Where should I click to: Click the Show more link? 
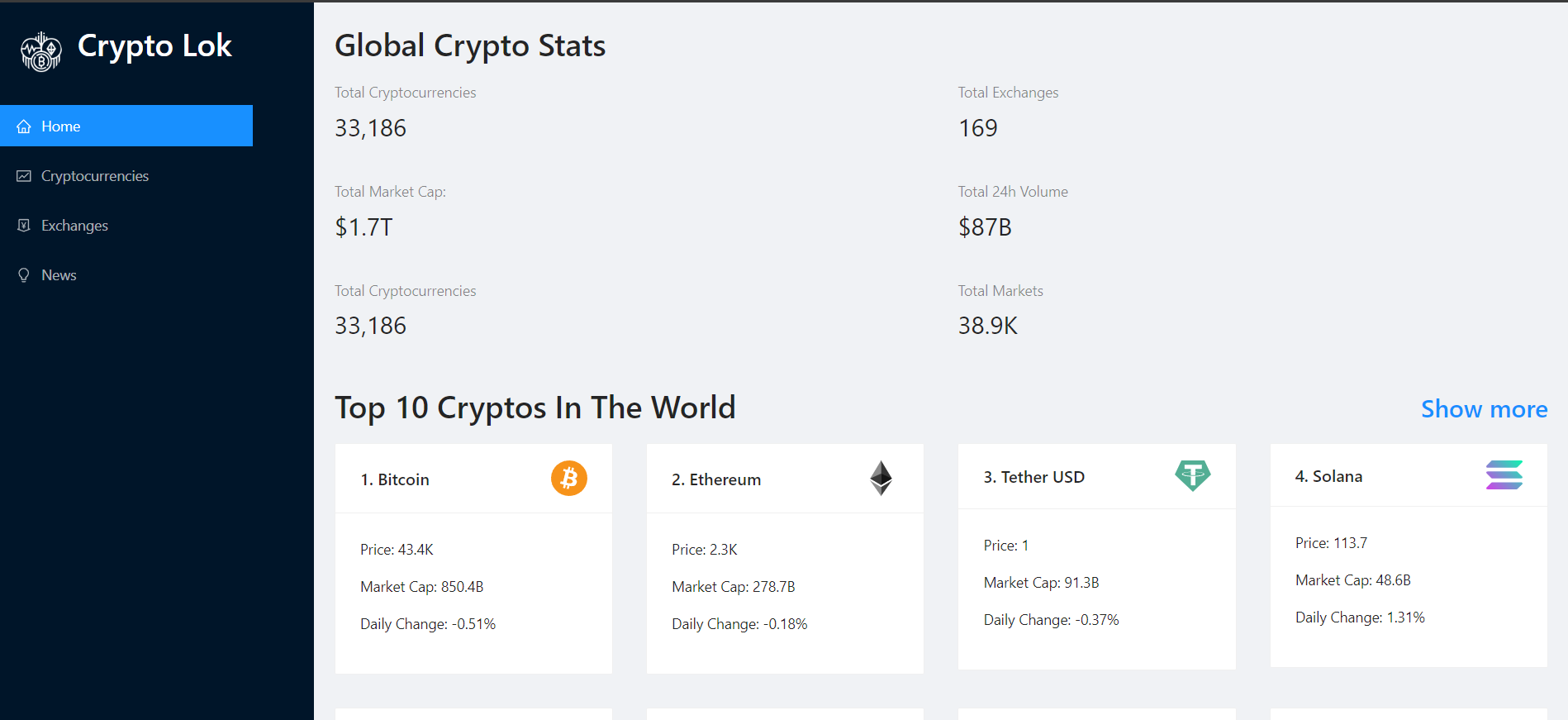pyautogui.click(x=1484, y=409)
